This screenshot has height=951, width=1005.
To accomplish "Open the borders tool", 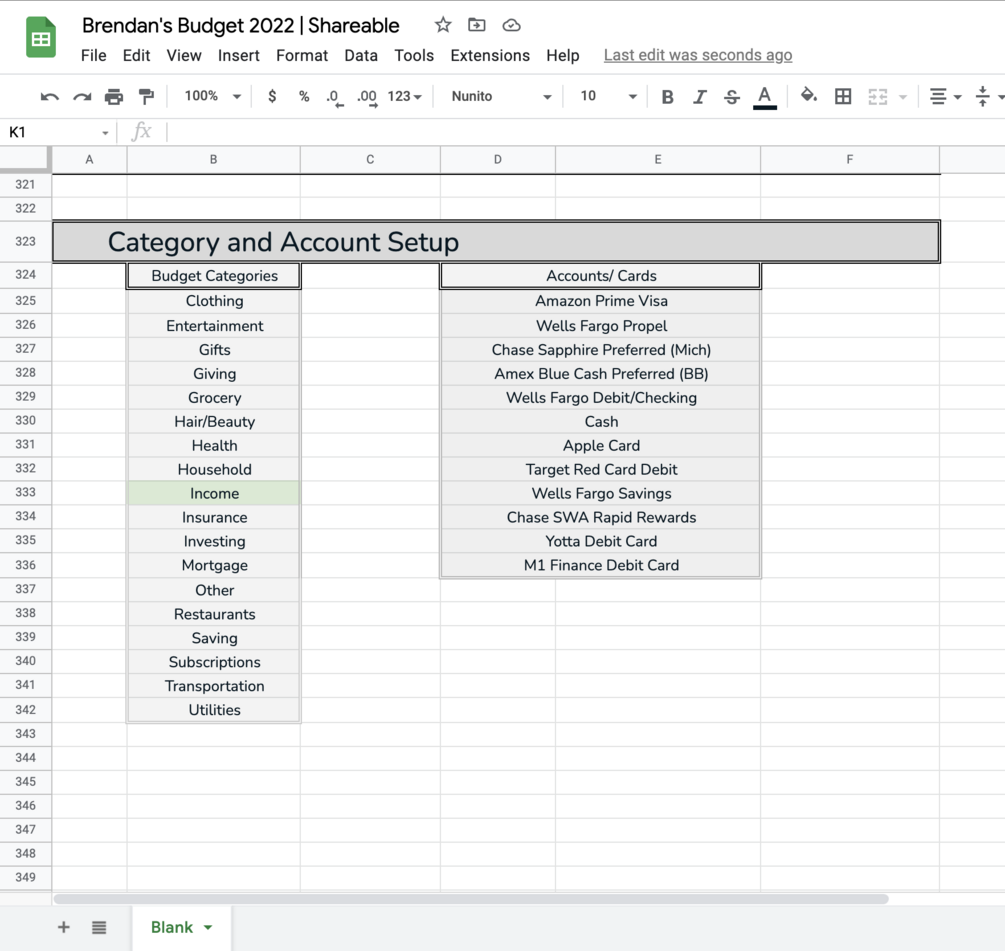I will [x=843, y=96].
